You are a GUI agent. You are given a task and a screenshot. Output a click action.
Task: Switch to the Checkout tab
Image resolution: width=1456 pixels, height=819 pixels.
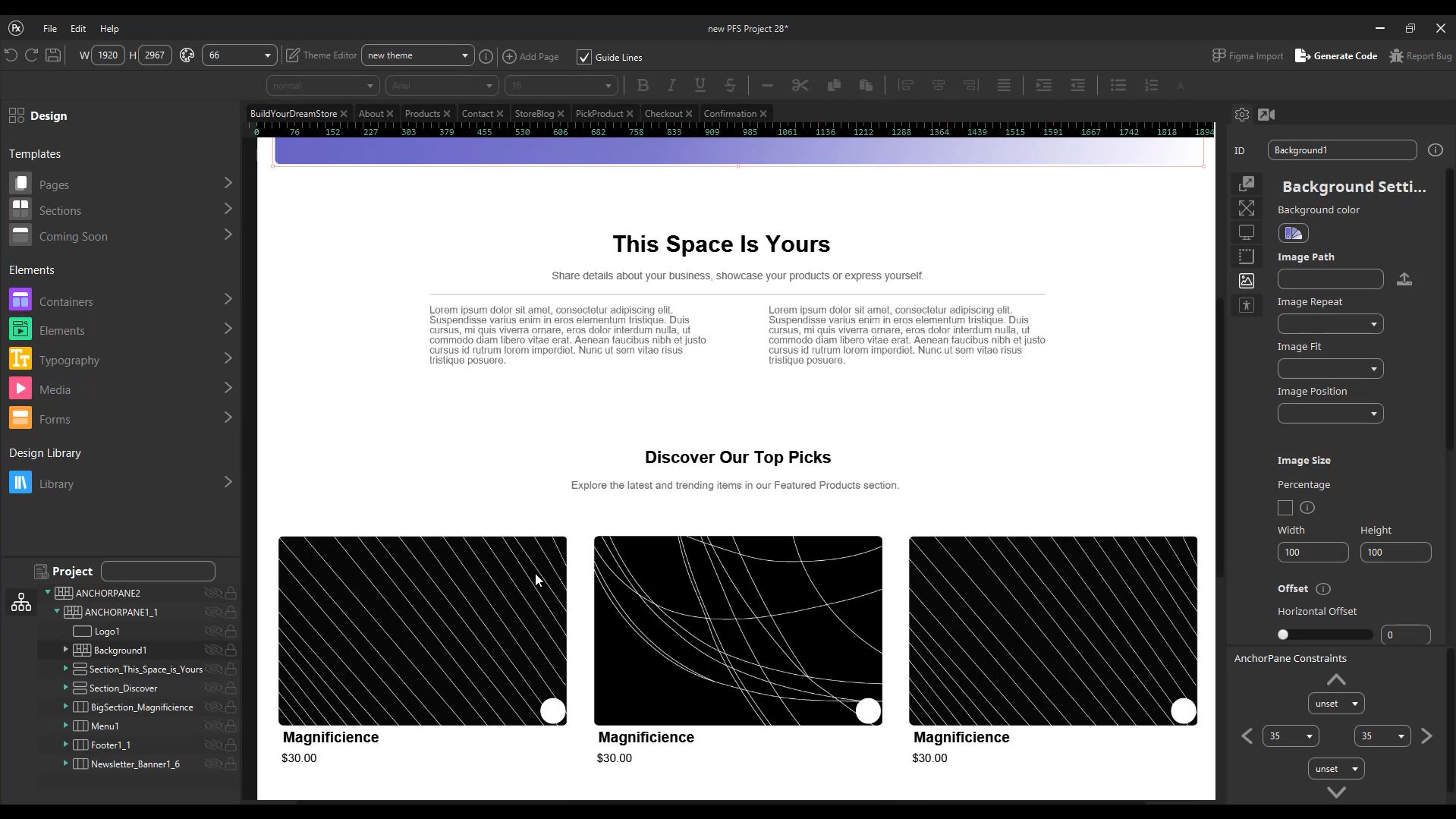click(663, 113)
